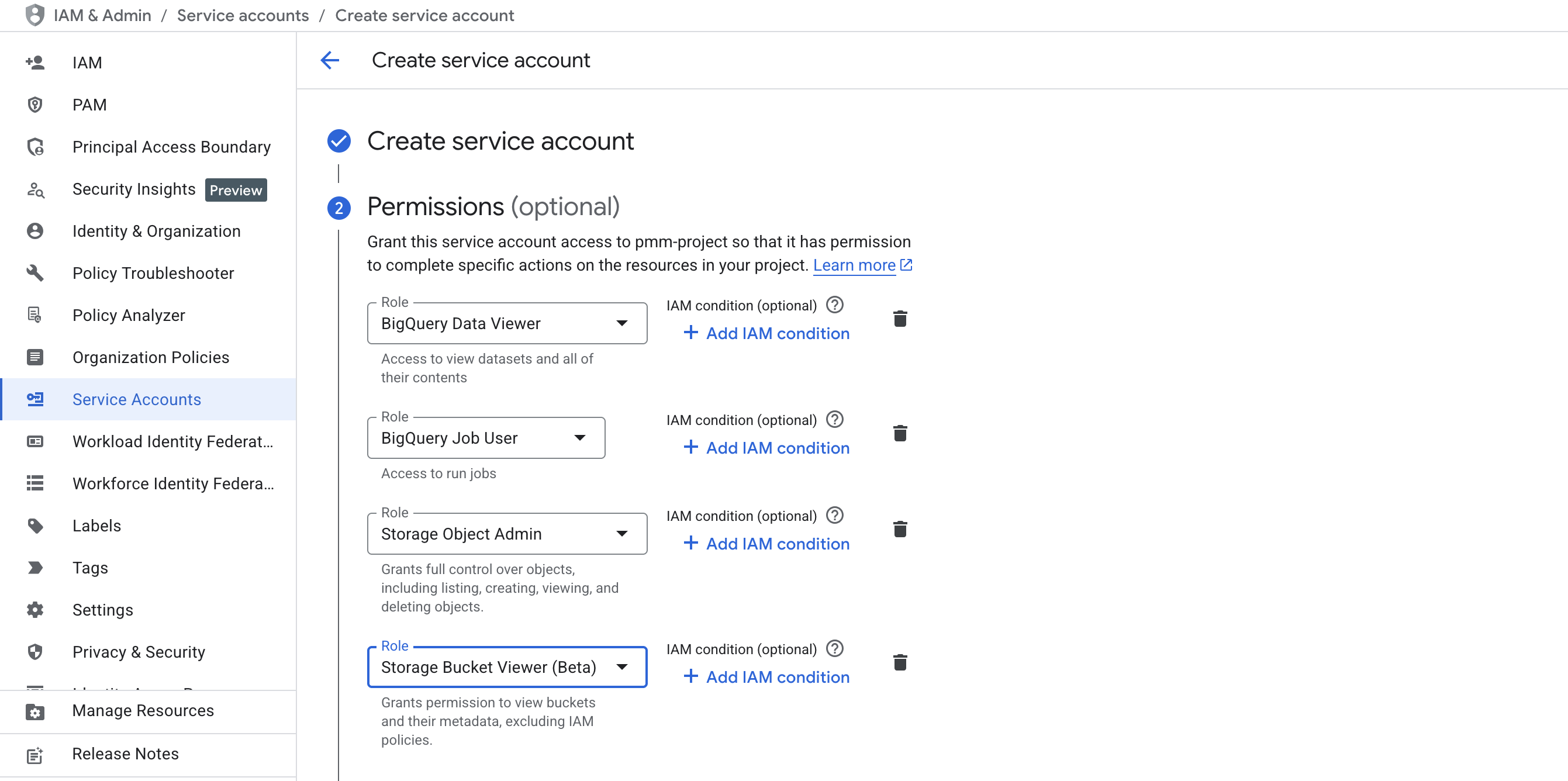Open the Policy Troubleshooter wrench icon
Image resolution: width=1568 pixels, height=781 pixels.
[34, 273]
